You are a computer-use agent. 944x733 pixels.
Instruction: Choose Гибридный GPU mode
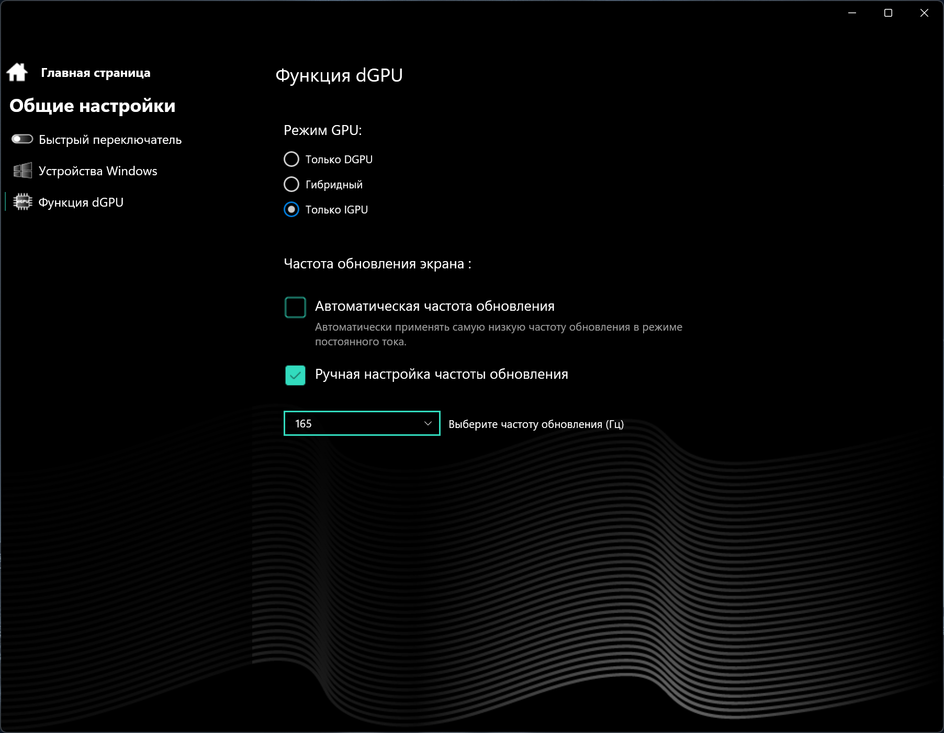pyautogui.click(x=291, y=184)
